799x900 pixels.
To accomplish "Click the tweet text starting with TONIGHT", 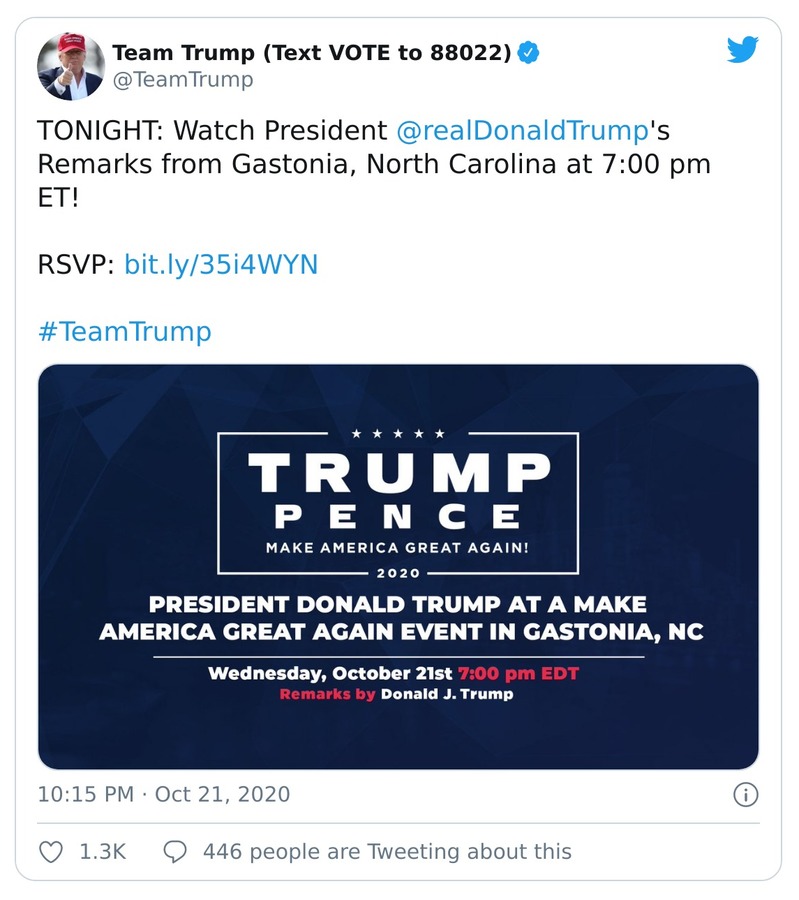I will click(x=373, y=163).
